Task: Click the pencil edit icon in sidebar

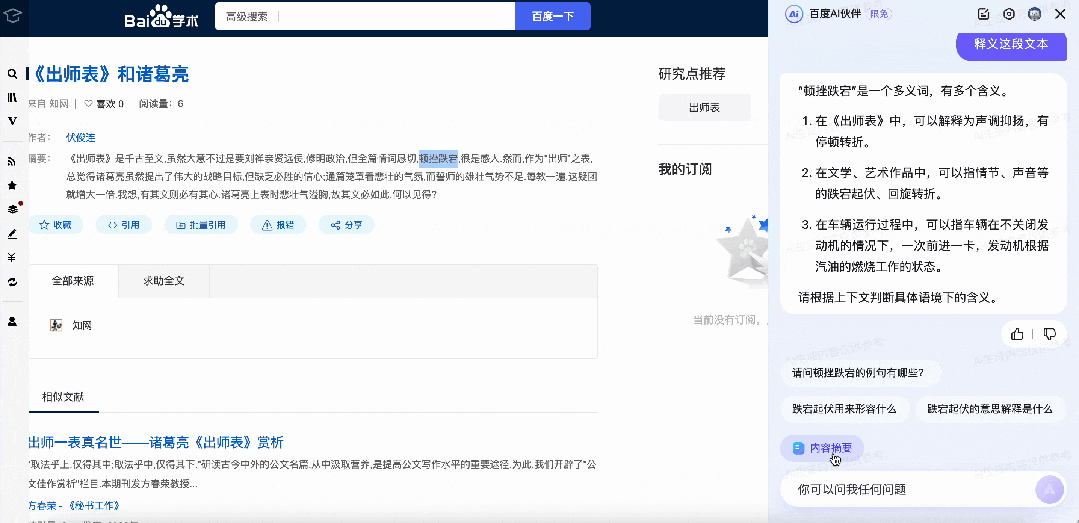Action: click(12, 234)
